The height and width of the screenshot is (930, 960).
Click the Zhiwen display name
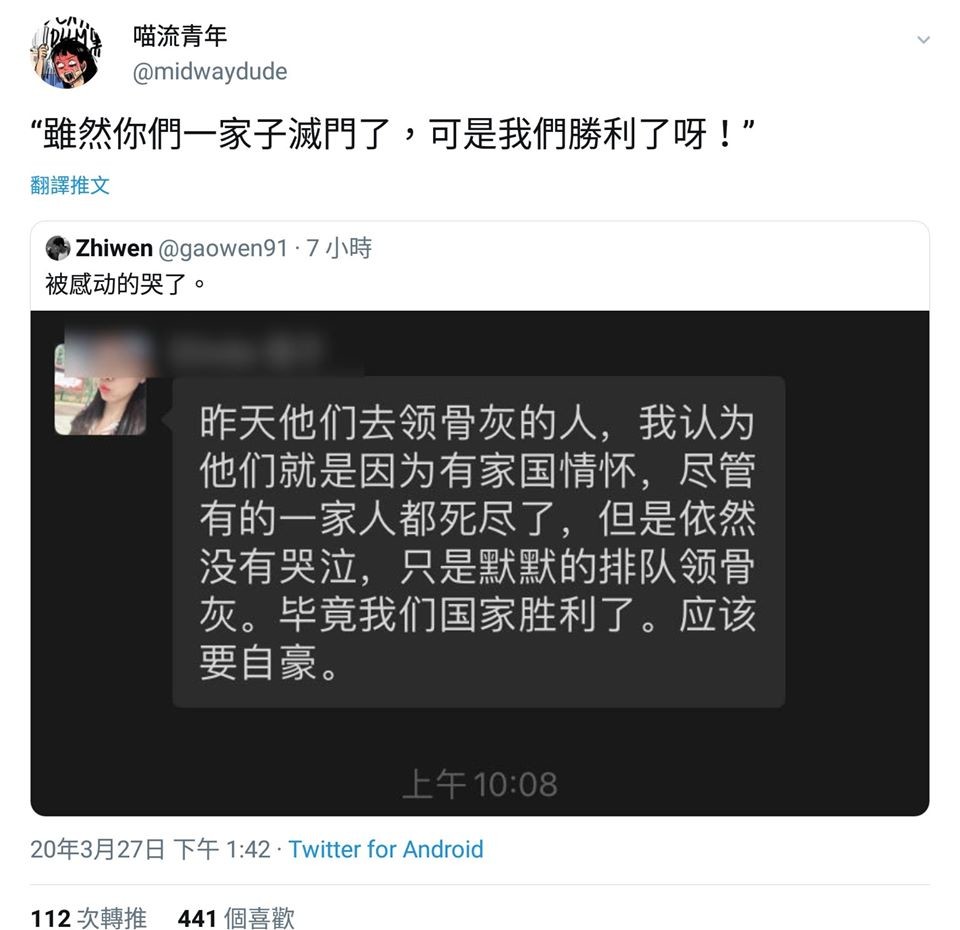point(114,248)
